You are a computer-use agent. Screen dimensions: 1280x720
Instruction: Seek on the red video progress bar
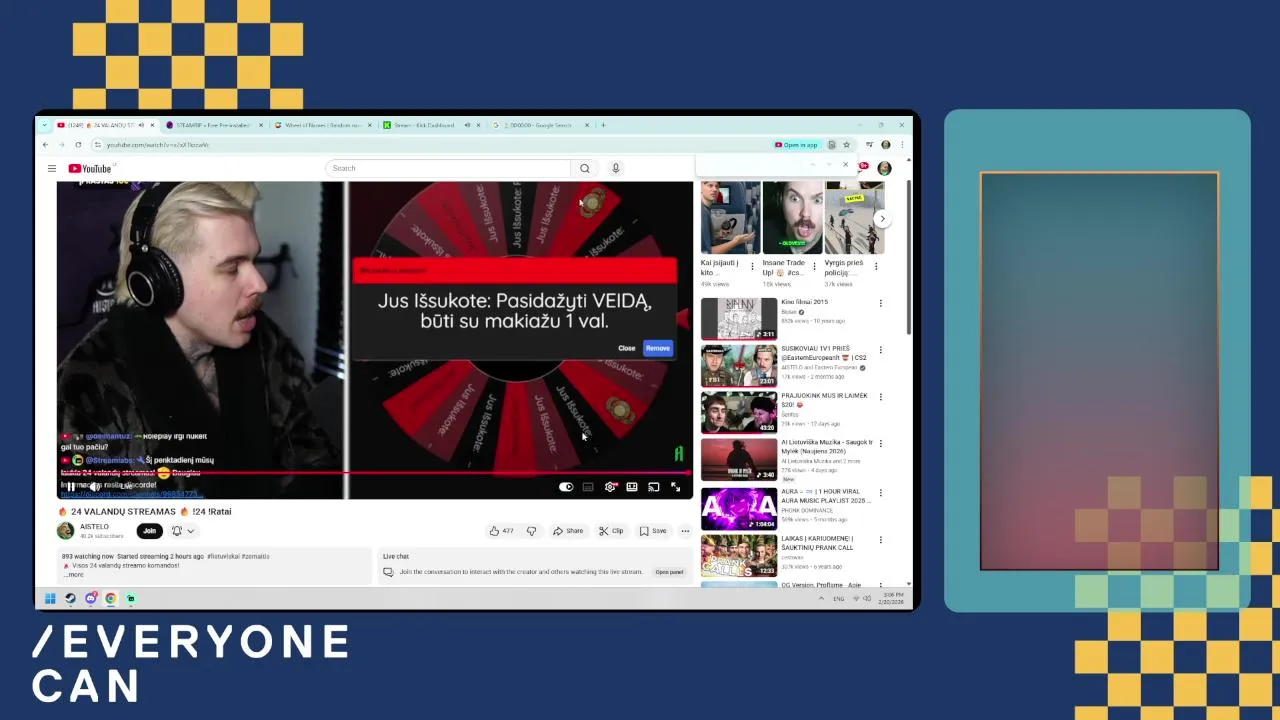pos(375,473)
